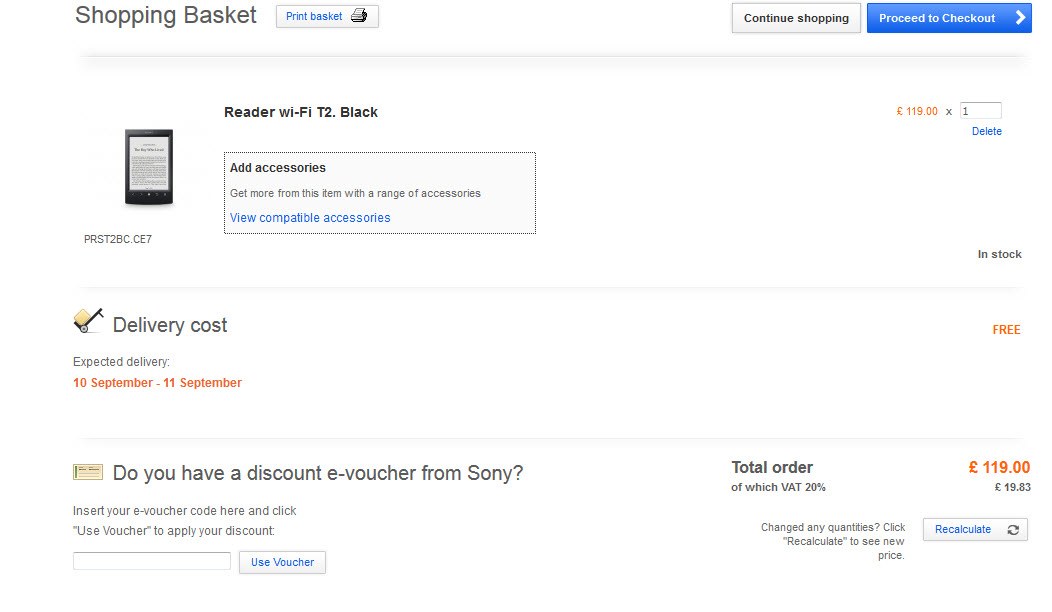
Task: Focus the quantity input field
Action: coord(980,111)
